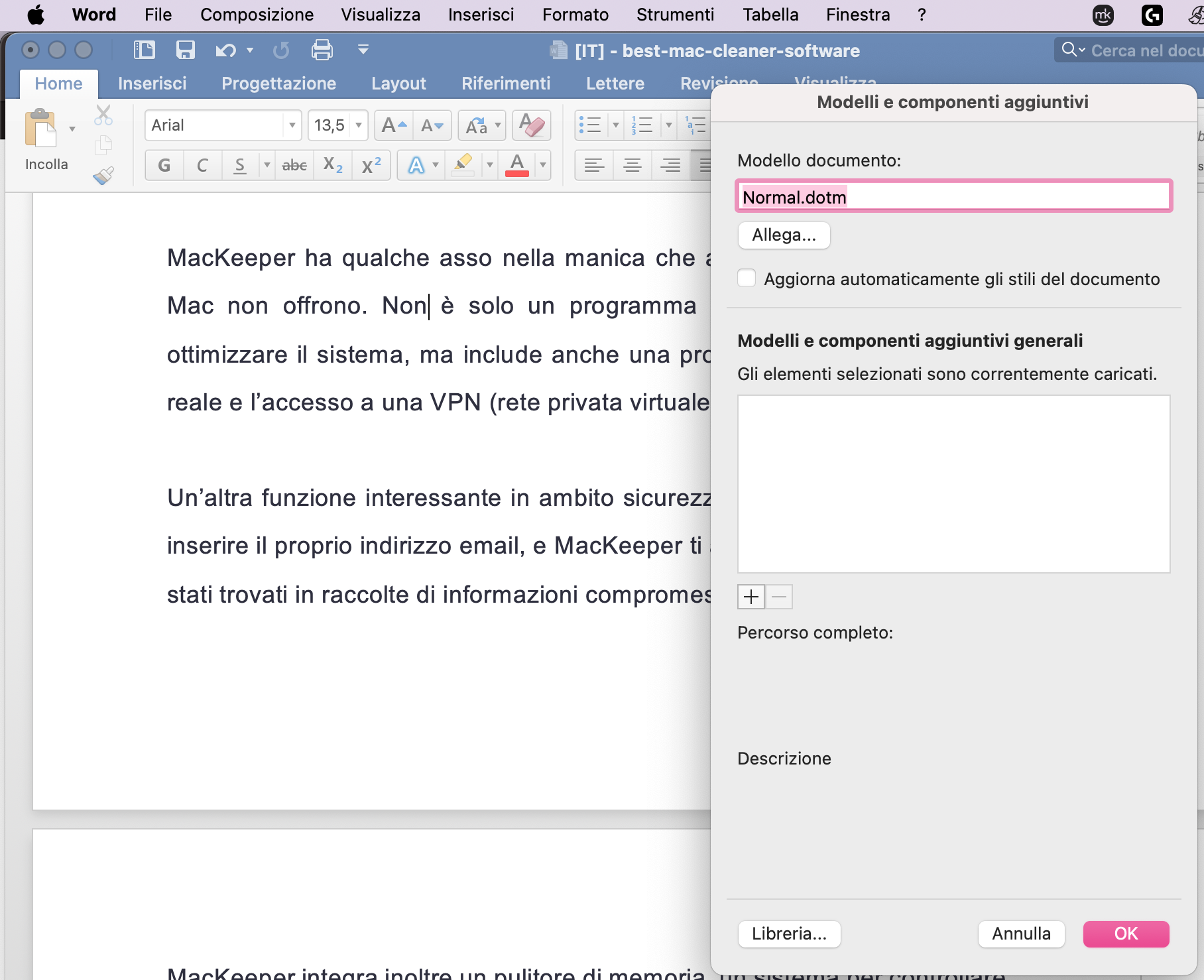The image size is (1204, 980).
Task: Click the Undo arrow icon
Action: pyautogui.click(x=225, y=50)
